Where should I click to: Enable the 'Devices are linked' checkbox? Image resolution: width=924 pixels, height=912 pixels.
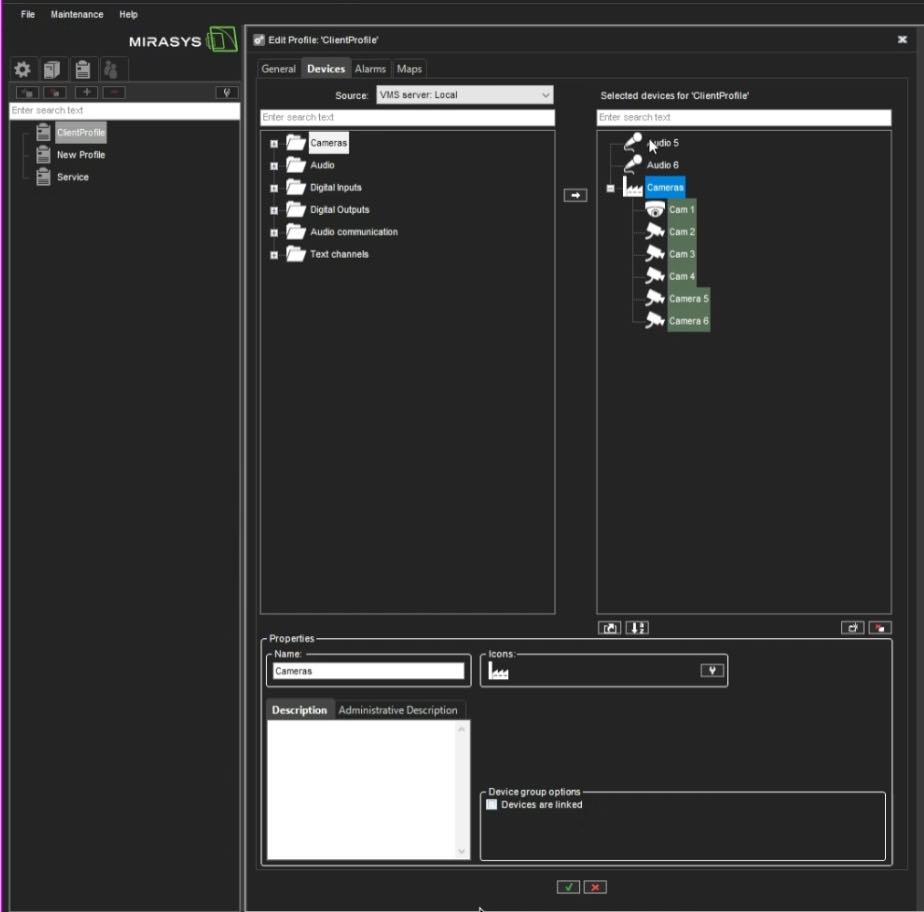click(x=492, y=804)
